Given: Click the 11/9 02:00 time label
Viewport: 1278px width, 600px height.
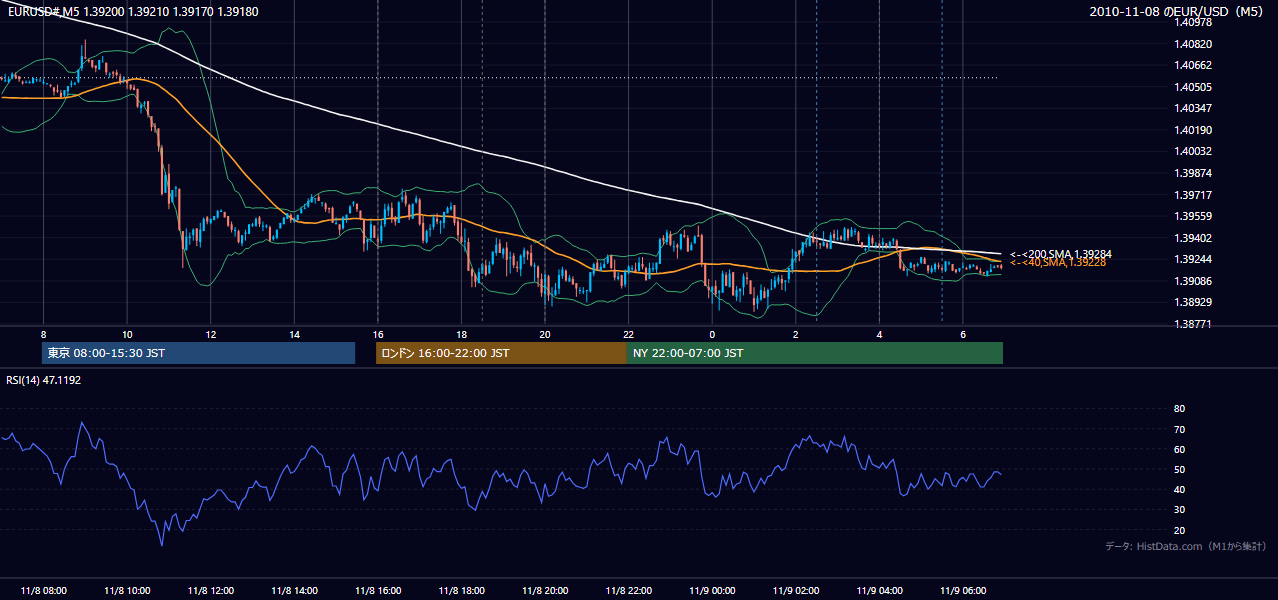Looking at the screenshot, I should tap(795, 591).
